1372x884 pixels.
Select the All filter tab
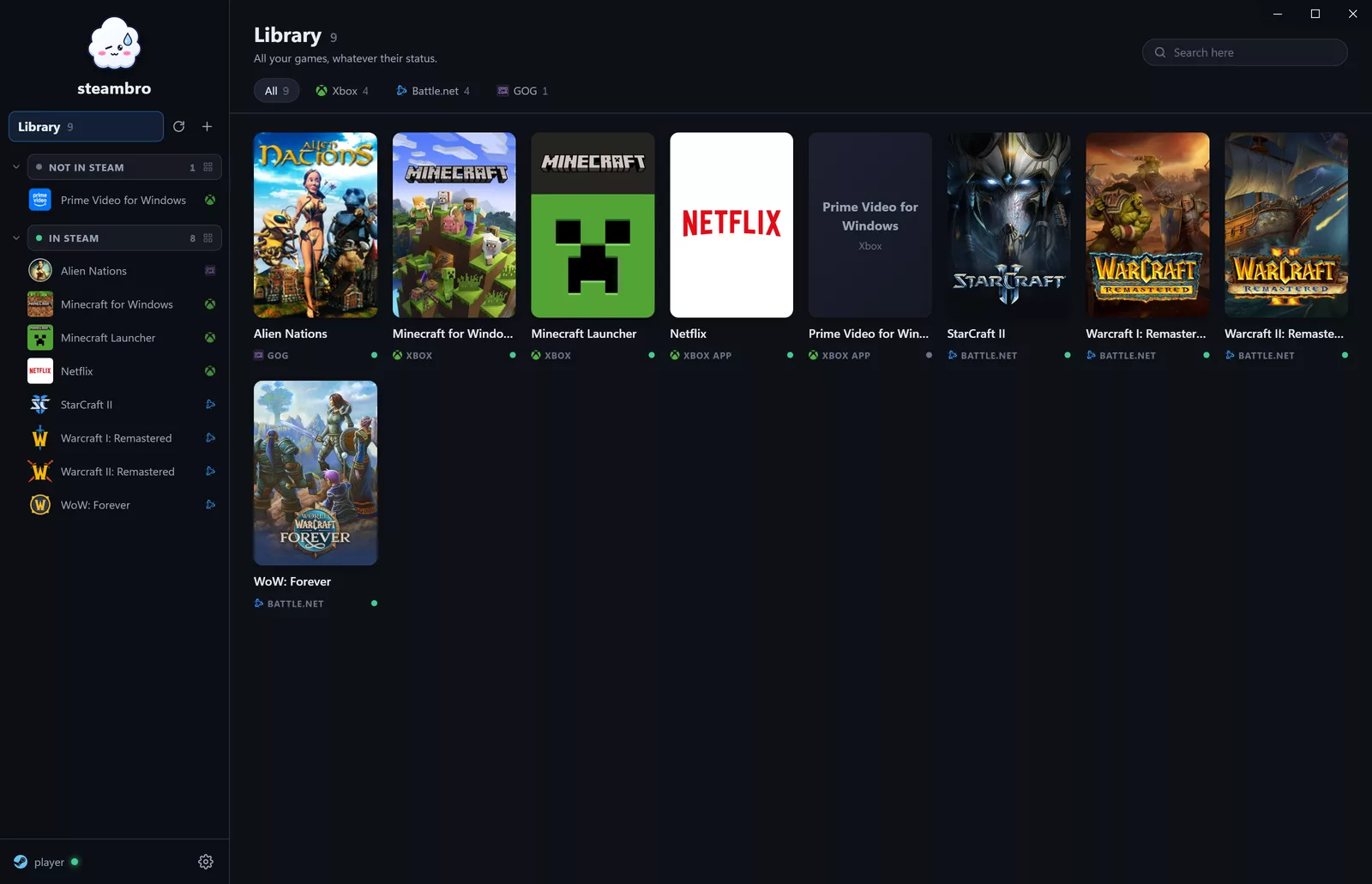276,91
